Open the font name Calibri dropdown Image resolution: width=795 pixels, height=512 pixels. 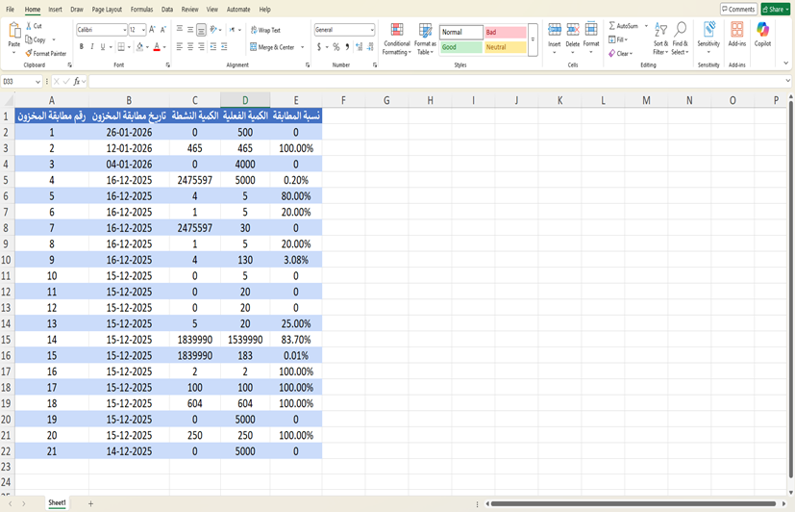coord(124,30)
